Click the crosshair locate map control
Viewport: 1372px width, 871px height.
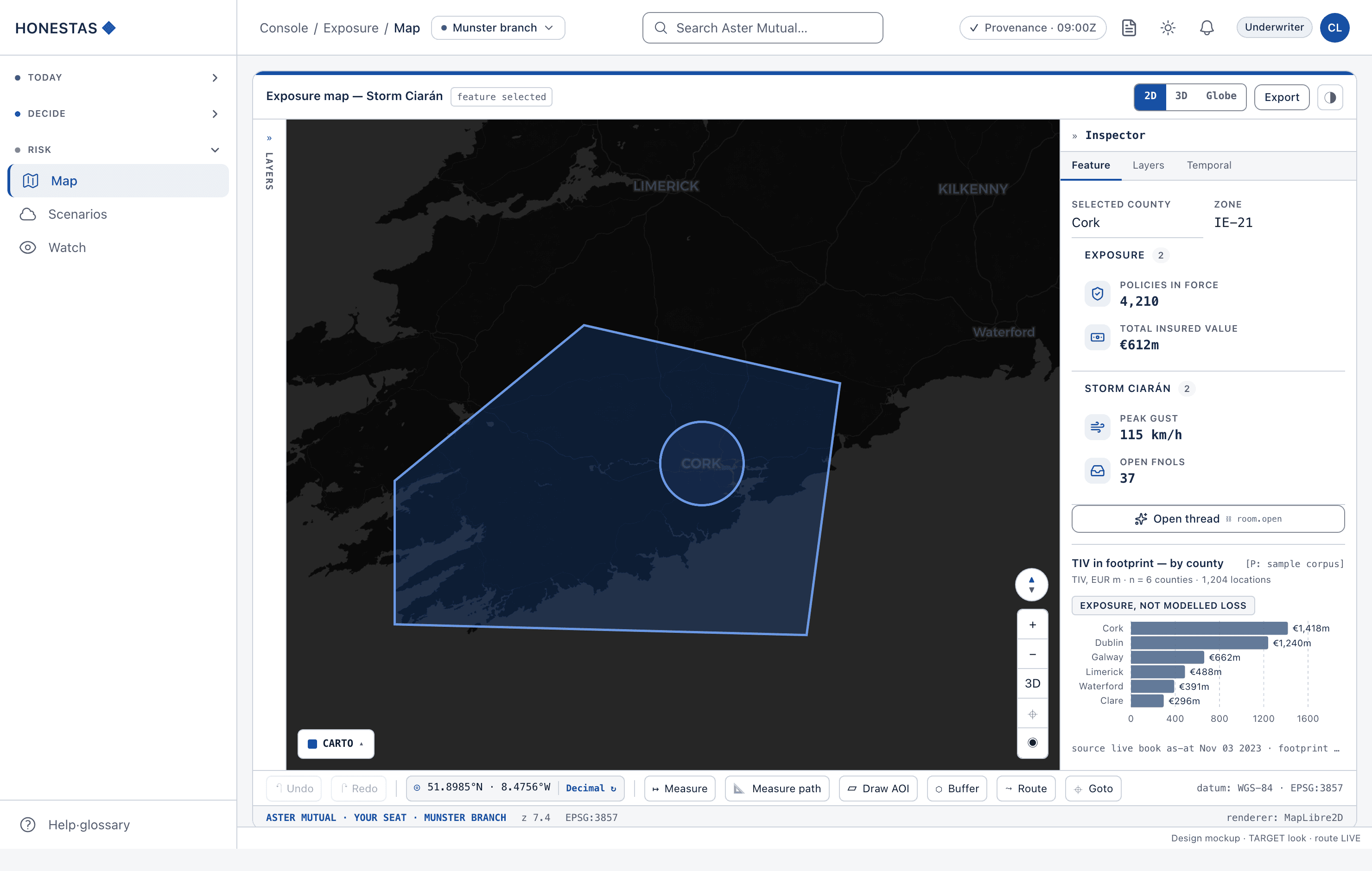[x=1032, y=714]
